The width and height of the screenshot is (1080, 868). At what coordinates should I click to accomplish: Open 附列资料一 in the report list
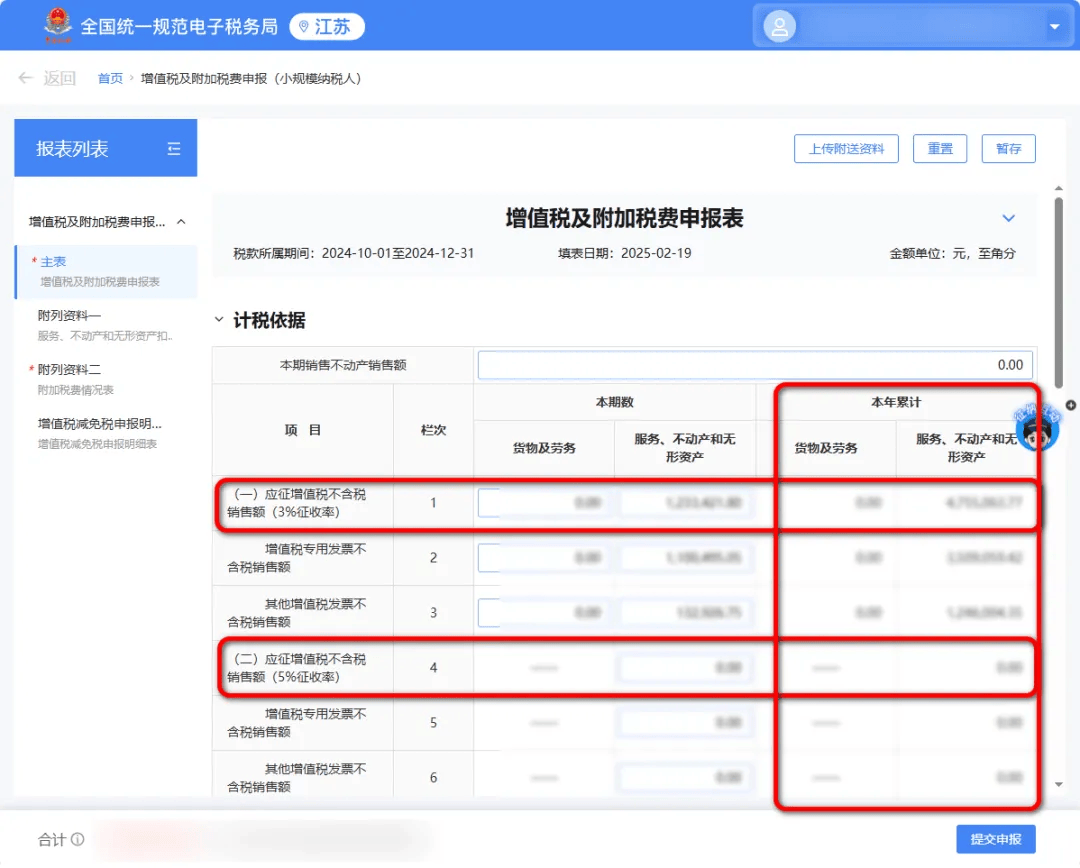107,325
